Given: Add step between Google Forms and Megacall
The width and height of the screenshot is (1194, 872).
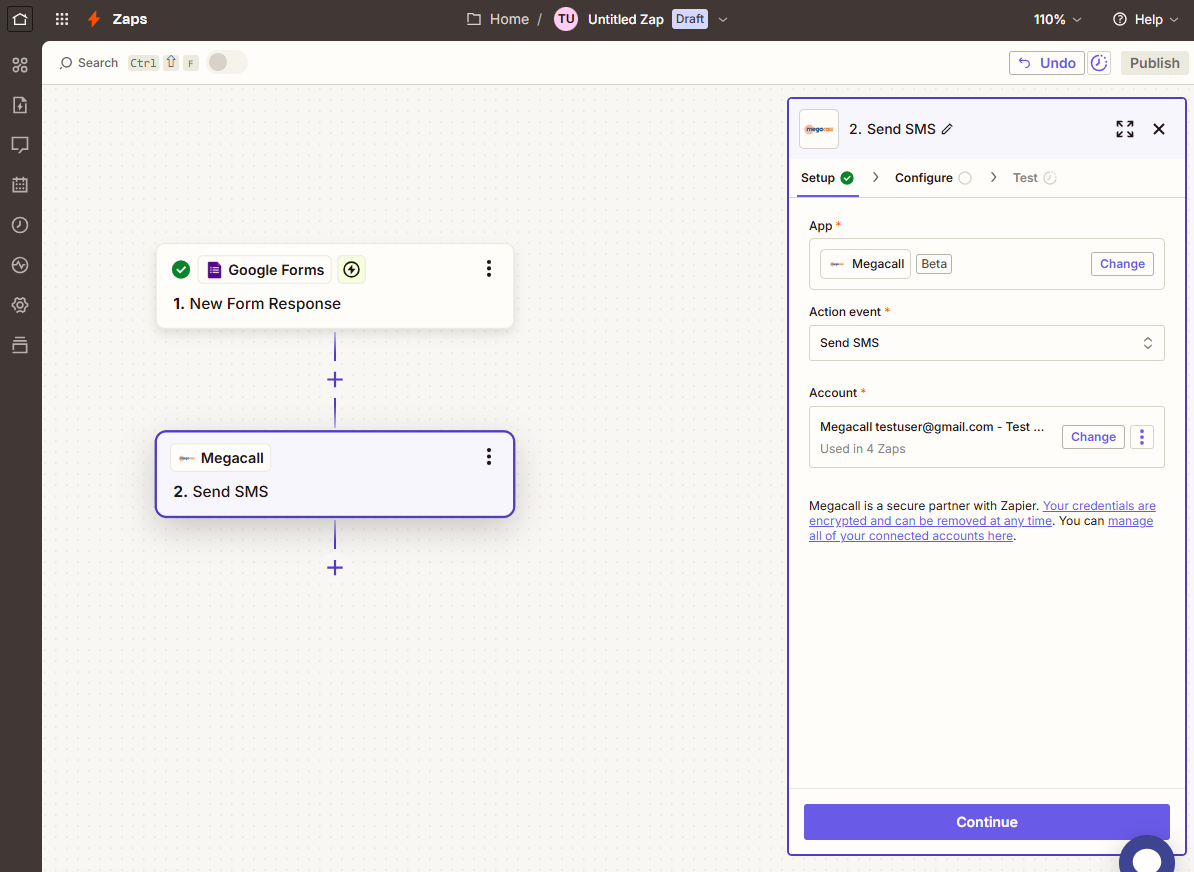Looking at the screenshot, I should point(335,380).
